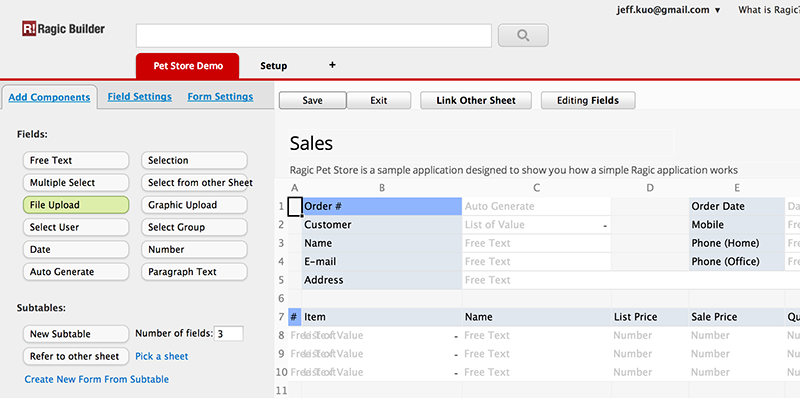
Task: Select the Mobile label cell
Action: click(737, 225)
